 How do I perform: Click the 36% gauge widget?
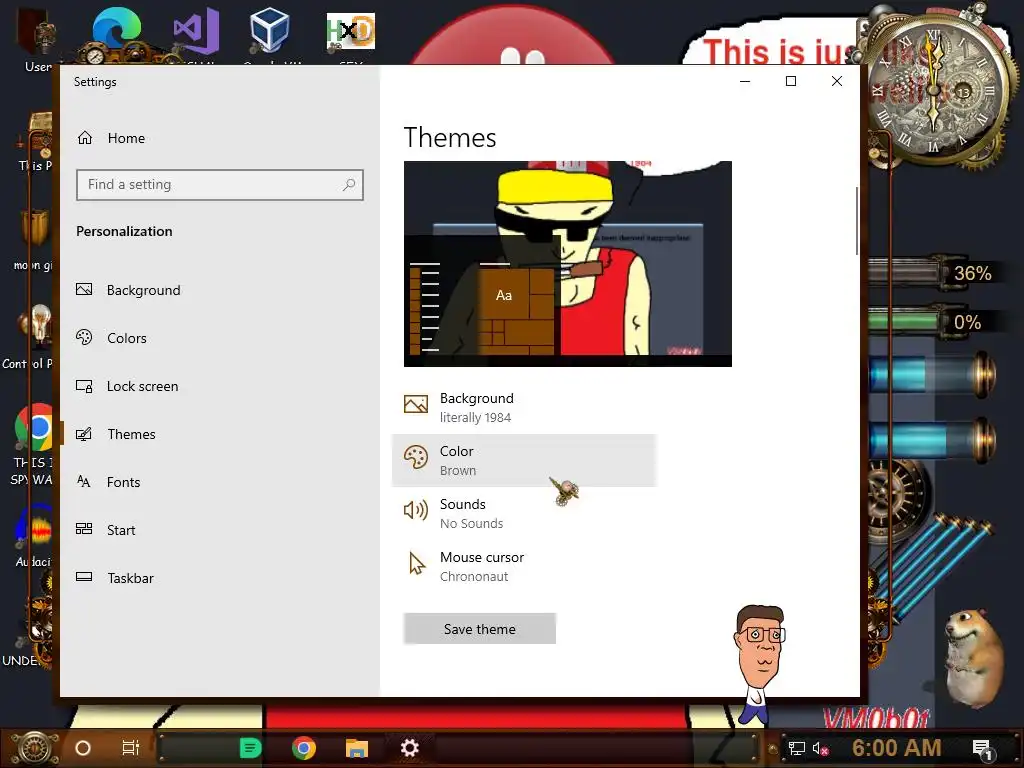[934, 273]
